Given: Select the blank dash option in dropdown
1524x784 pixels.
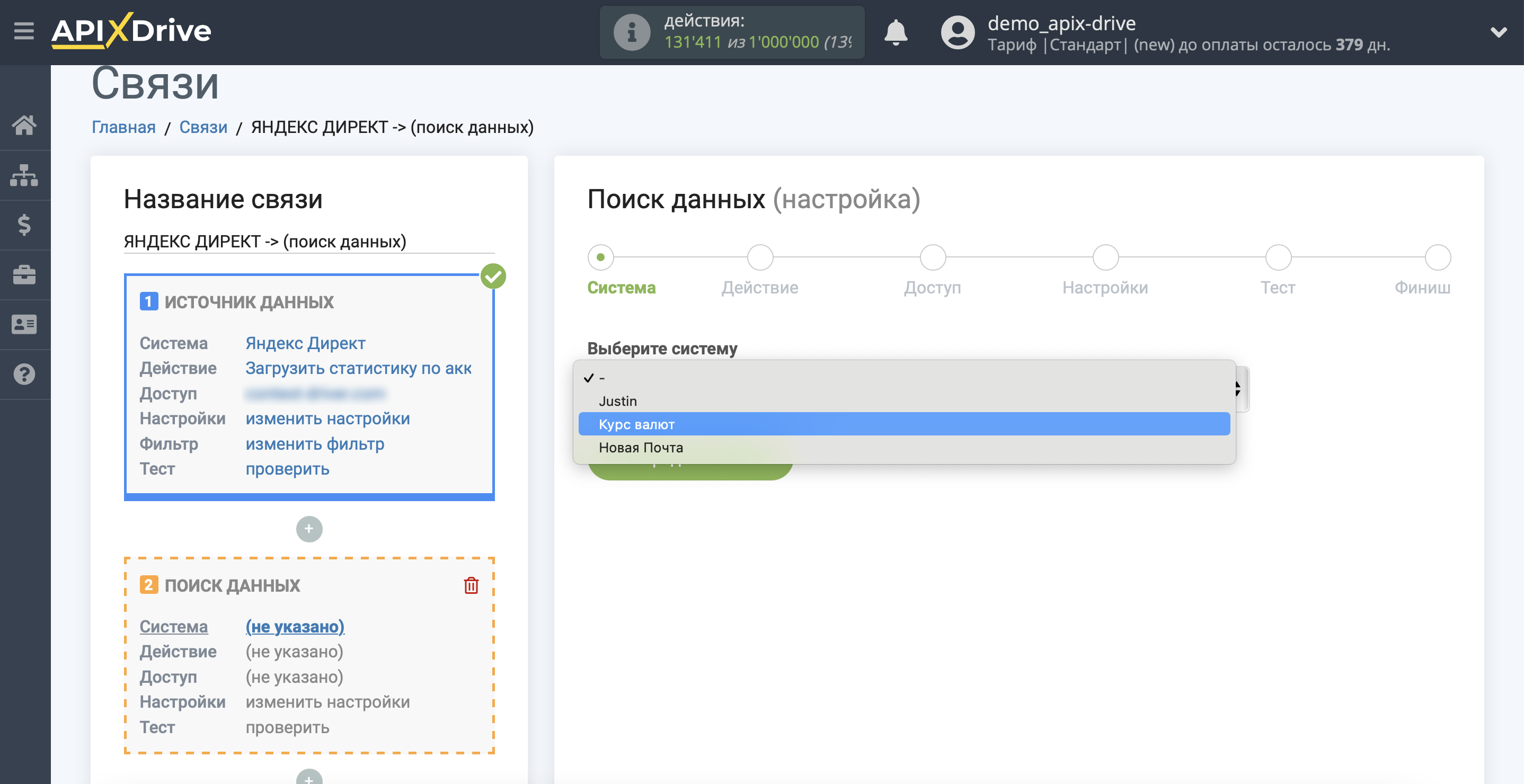Looking at the screenshot, I should point(904,377).
